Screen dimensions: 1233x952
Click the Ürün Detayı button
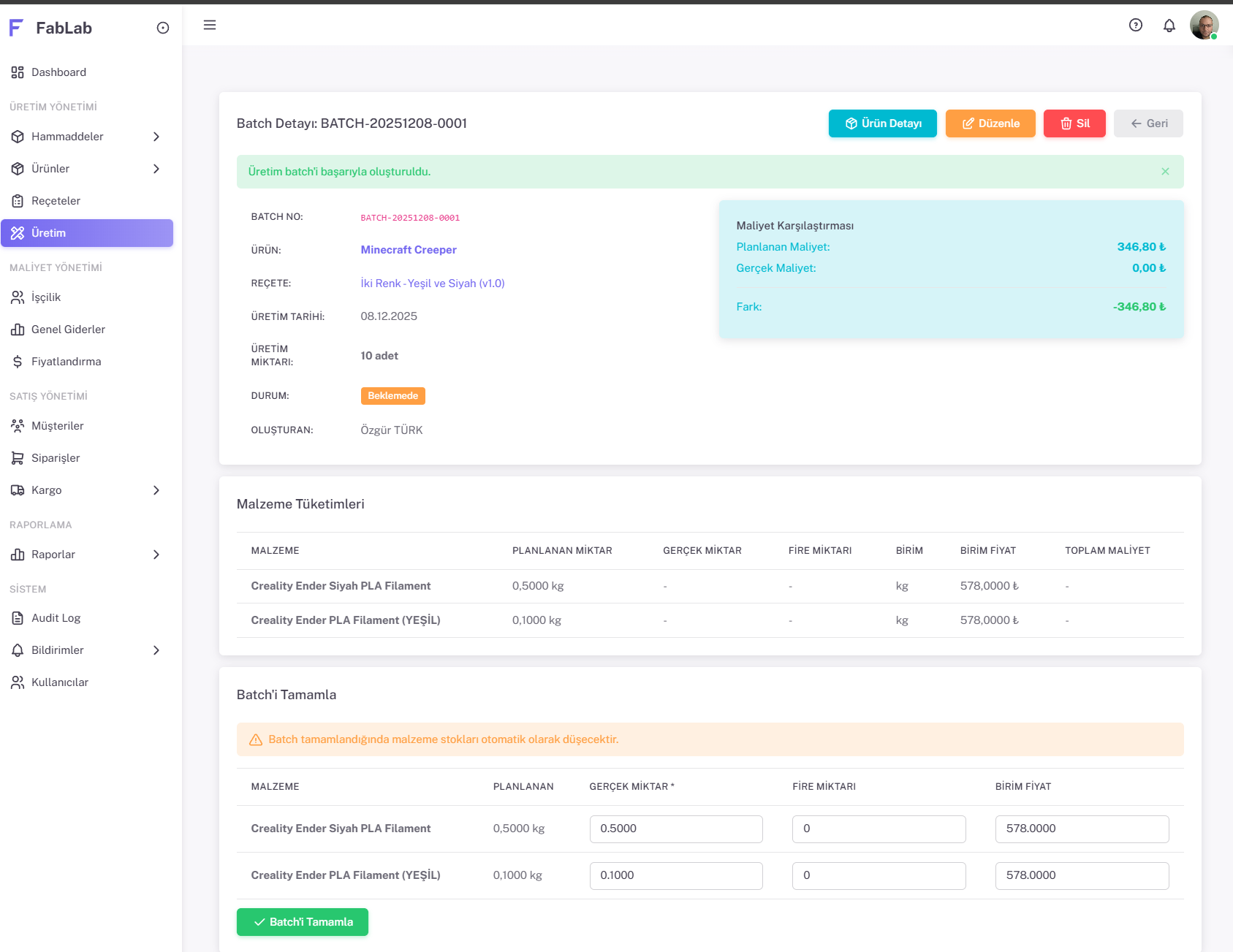click(x=882, y=123)
